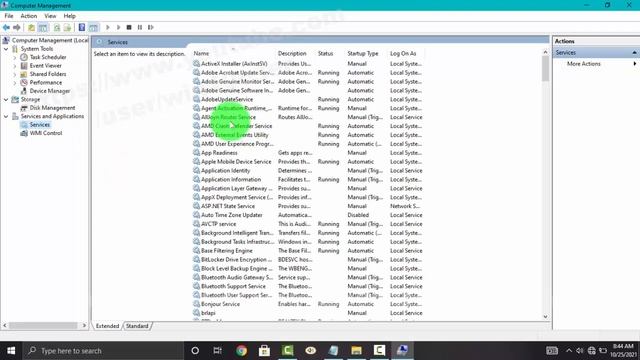Open the Action menu

tap(29, 16)
